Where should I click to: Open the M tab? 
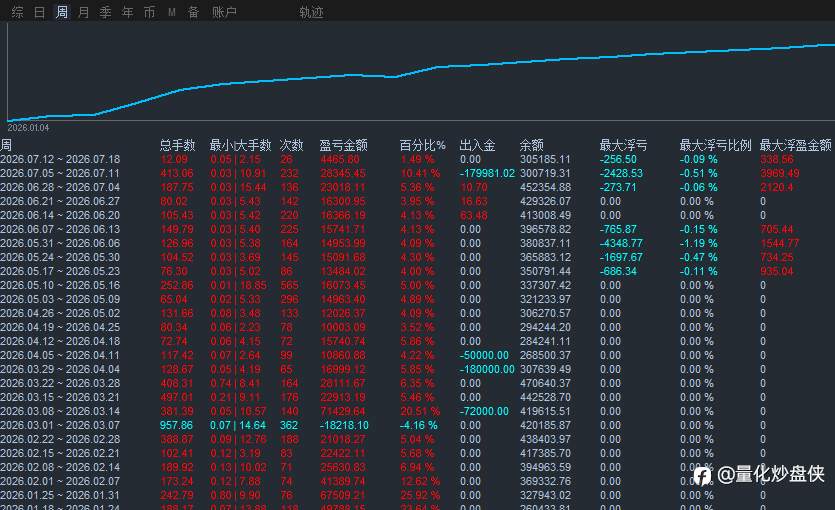(x=171, y=12)
